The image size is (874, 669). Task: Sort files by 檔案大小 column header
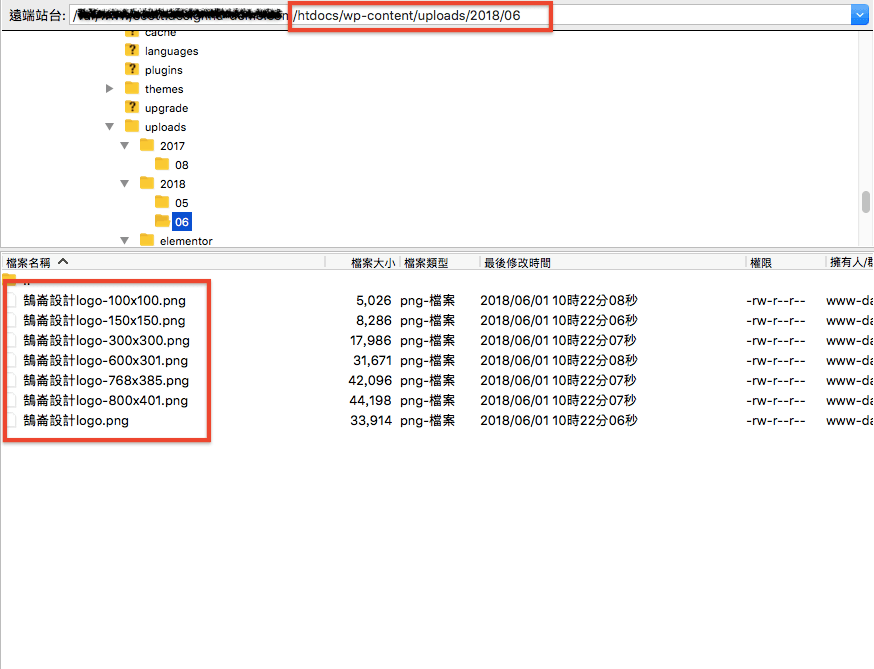374,263
